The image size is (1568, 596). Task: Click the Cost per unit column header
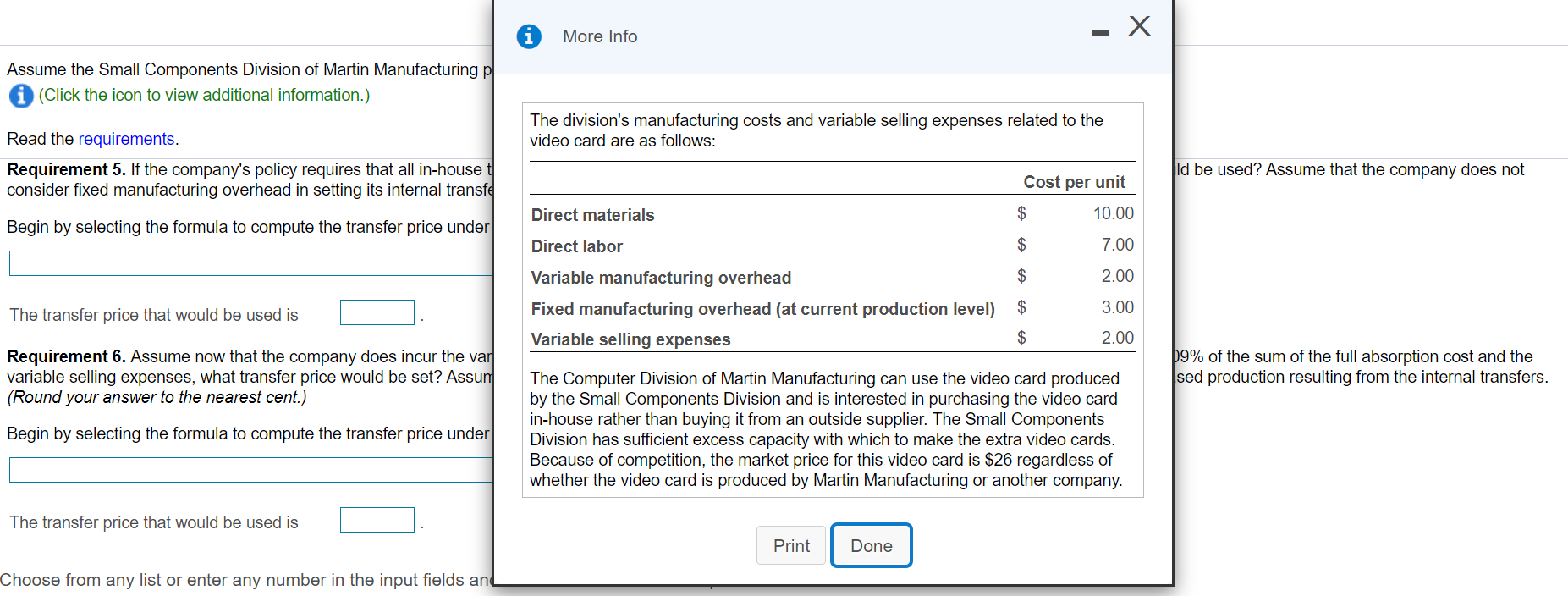[x=1075, y=182]
